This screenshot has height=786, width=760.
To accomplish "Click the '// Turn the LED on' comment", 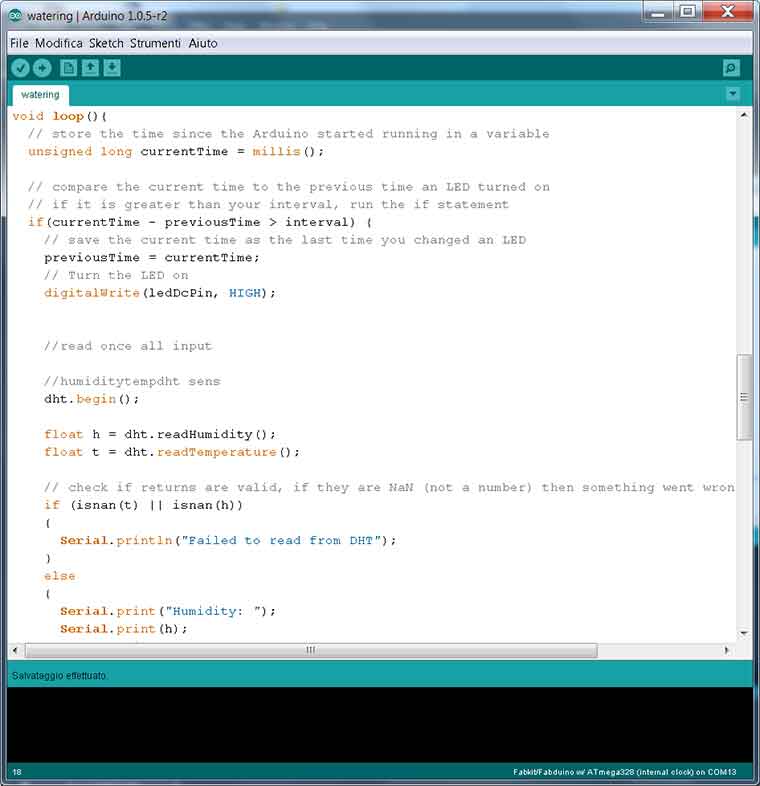I will (x=116, y=275).
